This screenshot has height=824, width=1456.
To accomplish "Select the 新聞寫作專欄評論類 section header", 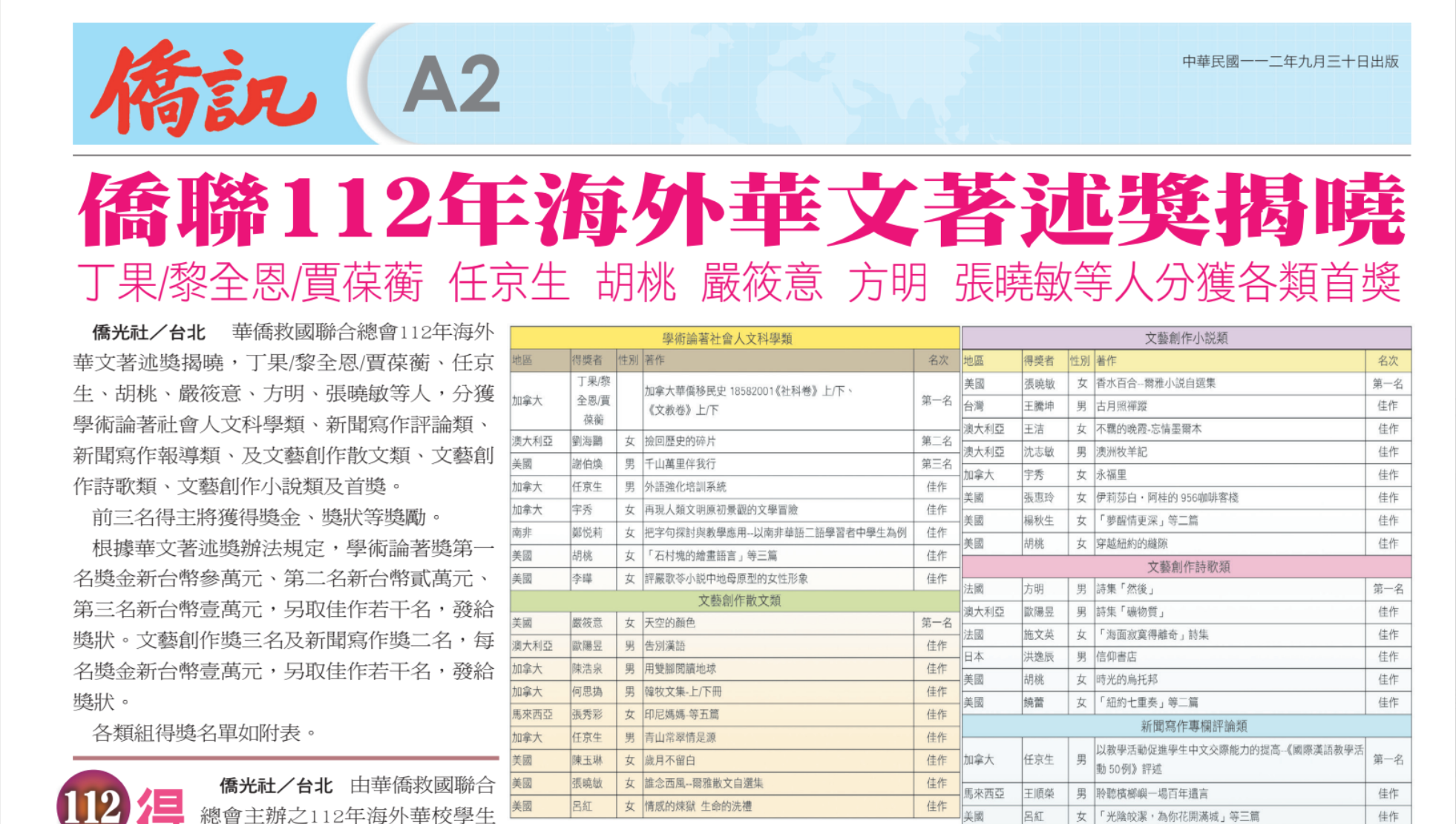I will tap(1193, 726).
